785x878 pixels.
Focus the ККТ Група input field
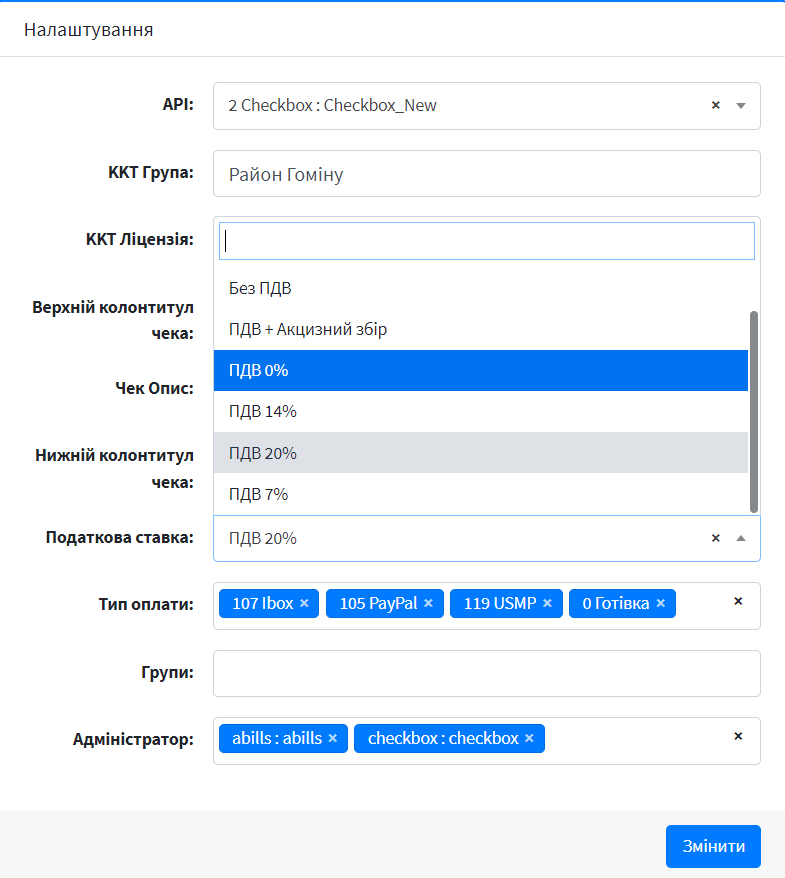tap(486, 174)
